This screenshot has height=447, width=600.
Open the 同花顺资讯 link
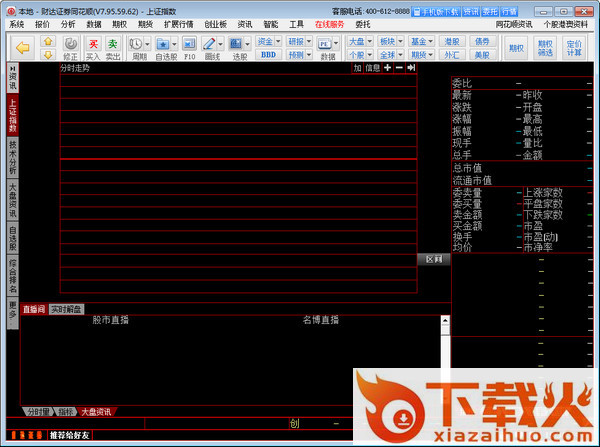tap(514, 24)
